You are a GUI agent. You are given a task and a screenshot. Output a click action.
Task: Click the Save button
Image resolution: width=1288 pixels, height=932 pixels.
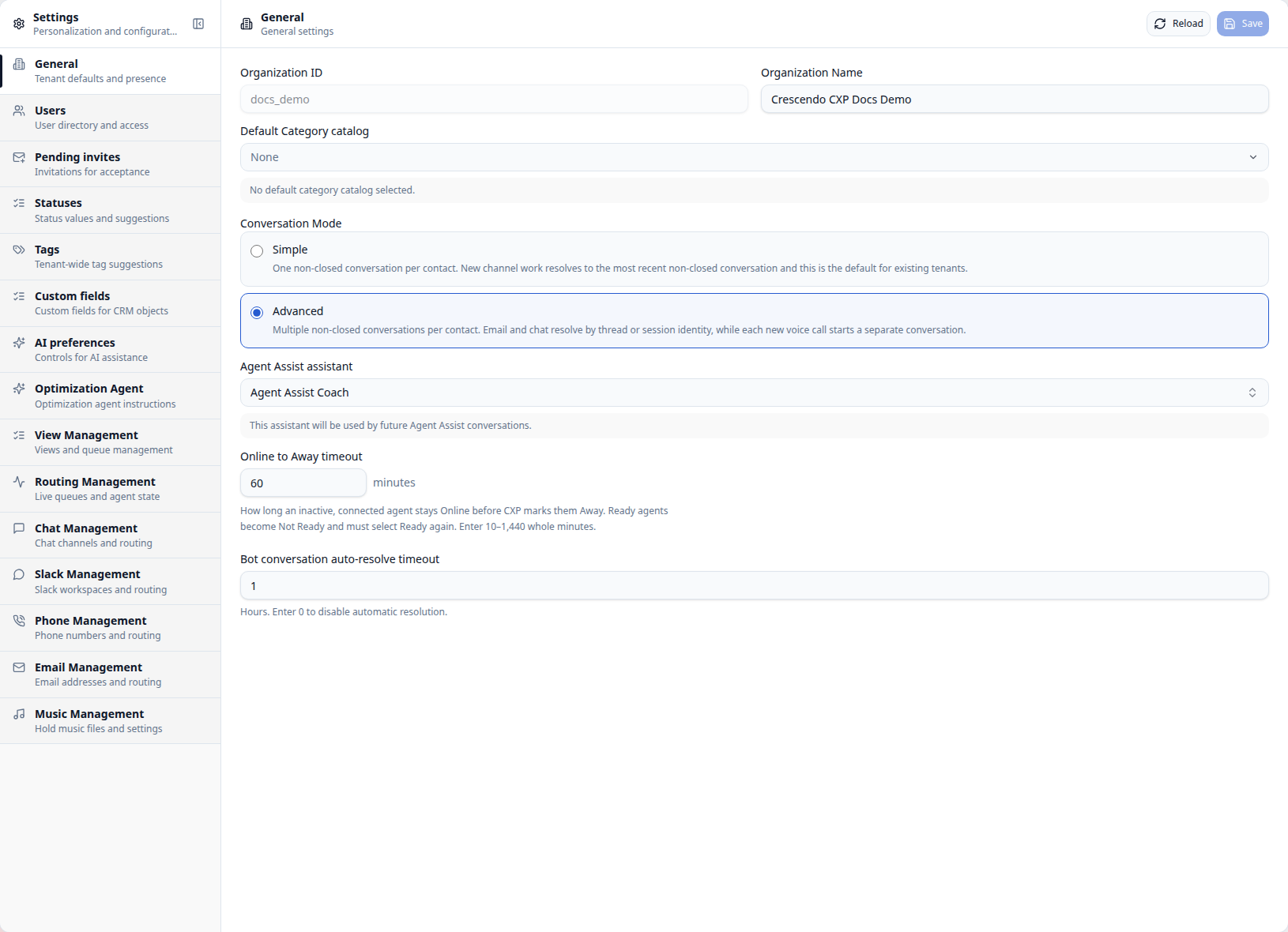(1242, 24)
